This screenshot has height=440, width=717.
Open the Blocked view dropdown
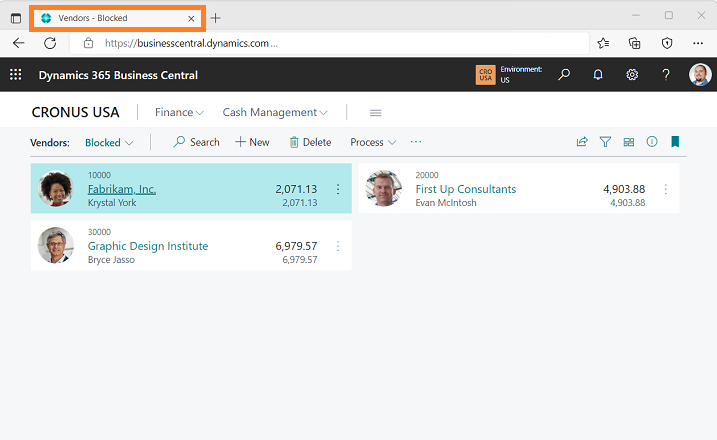pos(109,143)
